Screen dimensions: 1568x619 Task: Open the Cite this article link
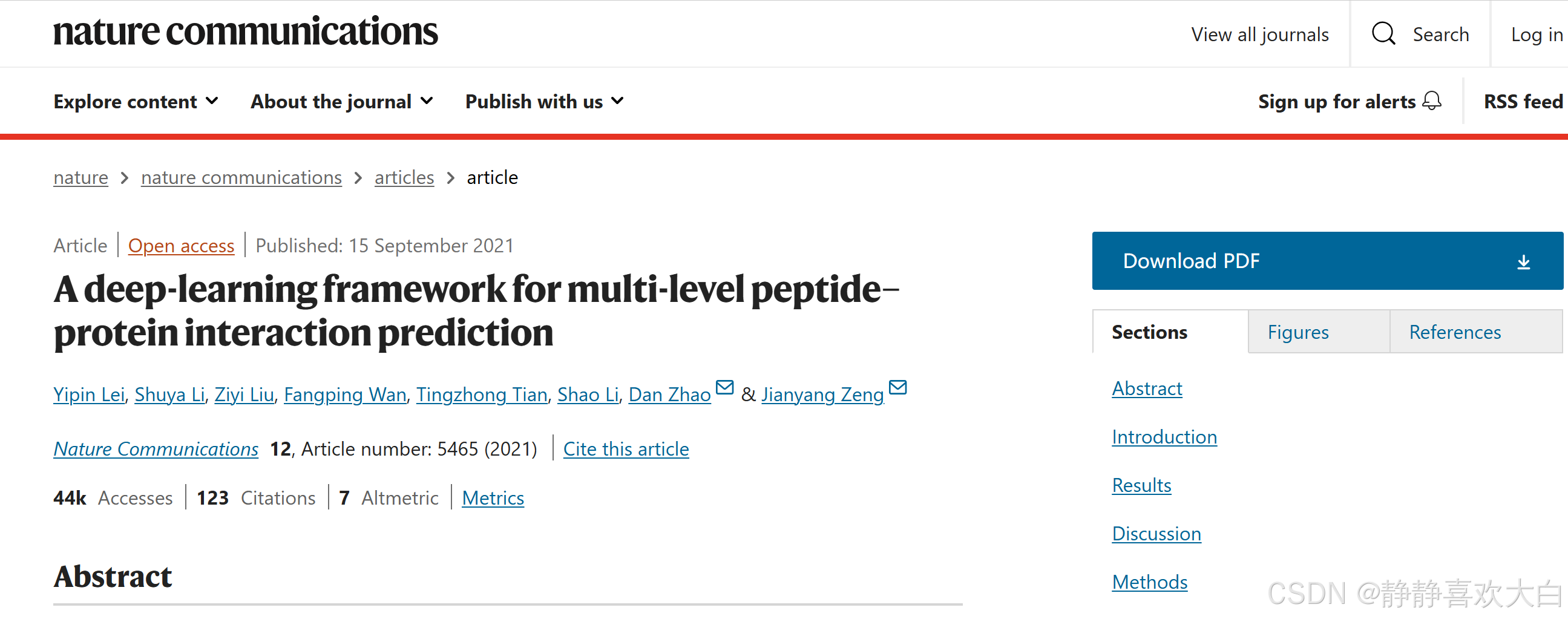(626, 448)
